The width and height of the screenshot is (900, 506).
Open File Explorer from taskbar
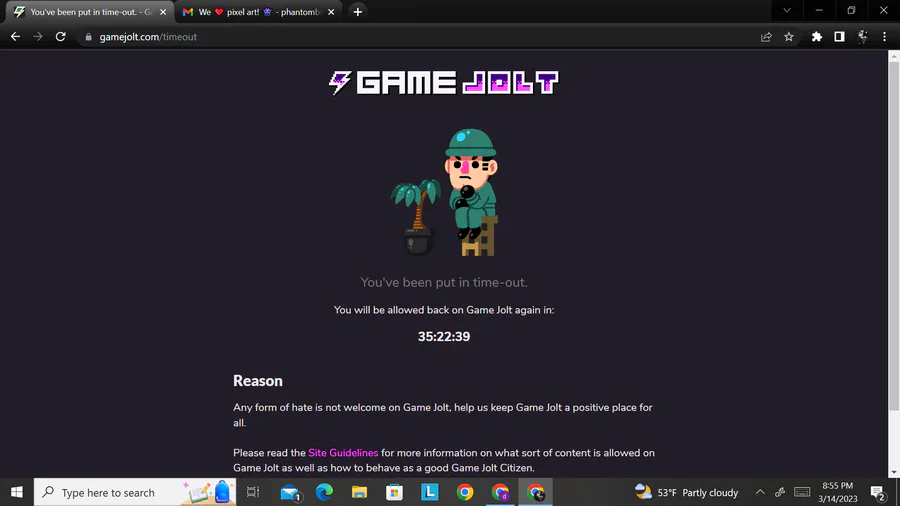(x=359, y=492)
